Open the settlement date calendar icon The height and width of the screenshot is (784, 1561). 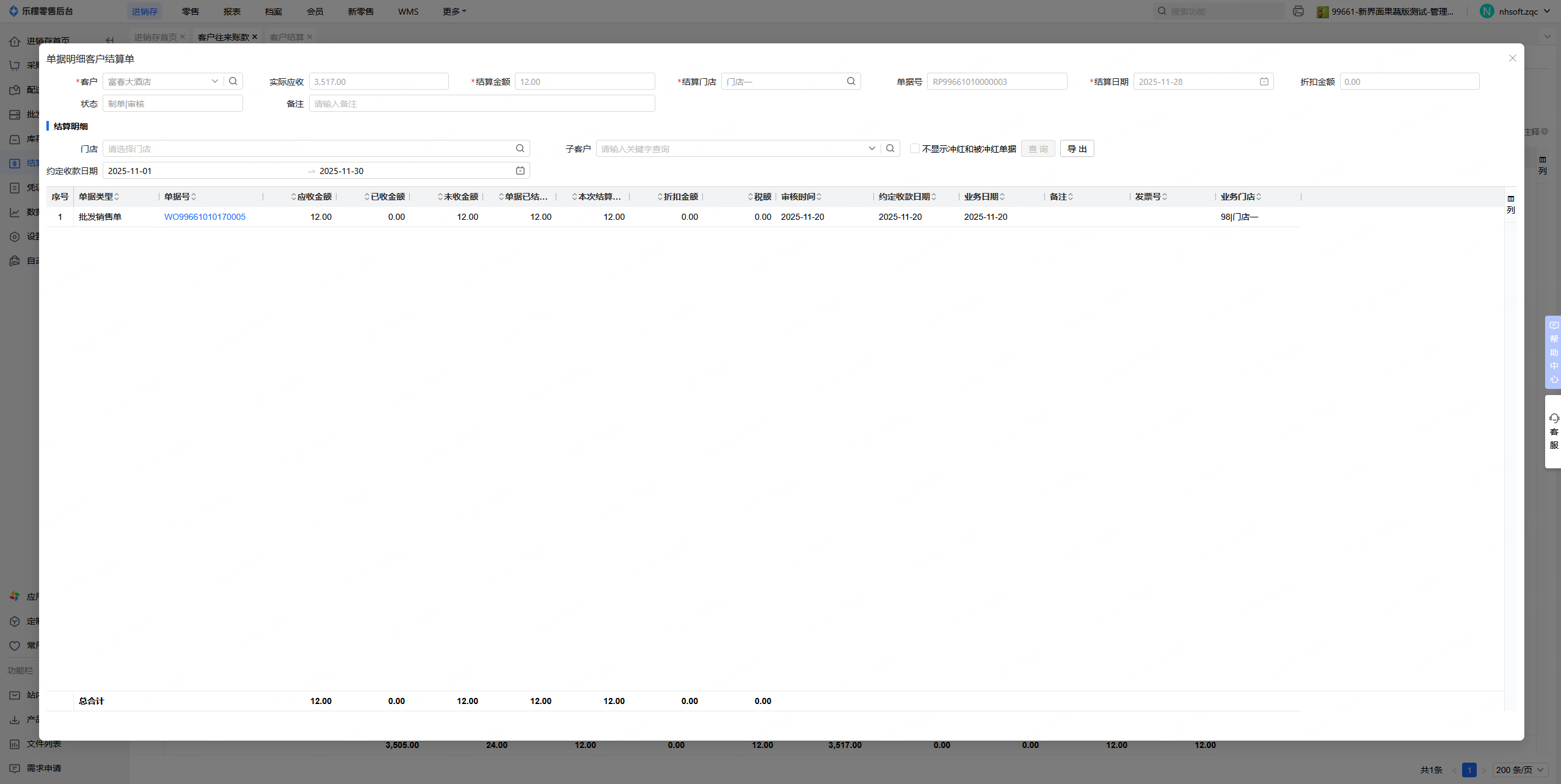point(1264,81)
